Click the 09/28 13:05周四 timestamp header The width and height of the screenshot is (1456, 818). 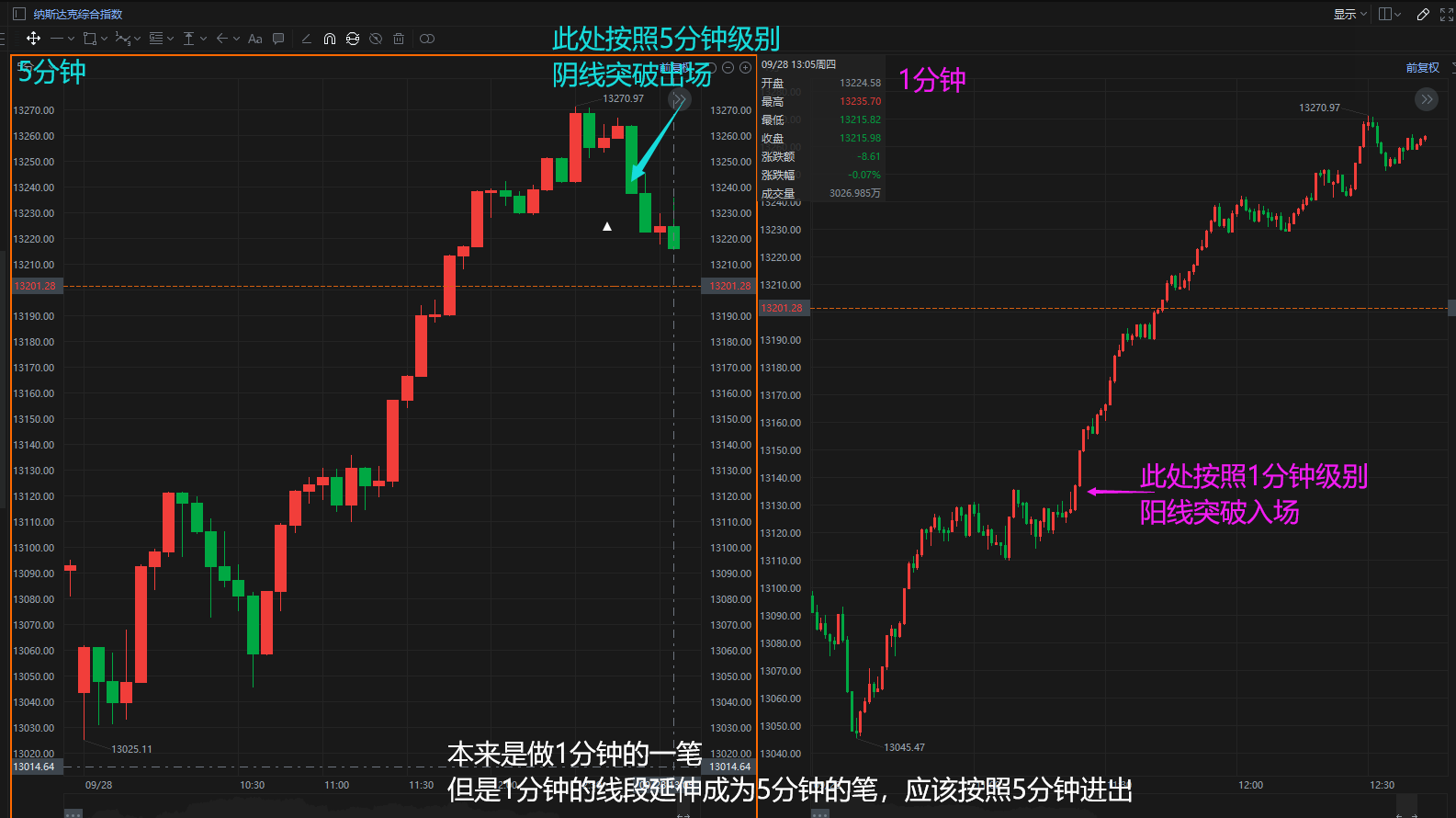[x=798, y=64]
